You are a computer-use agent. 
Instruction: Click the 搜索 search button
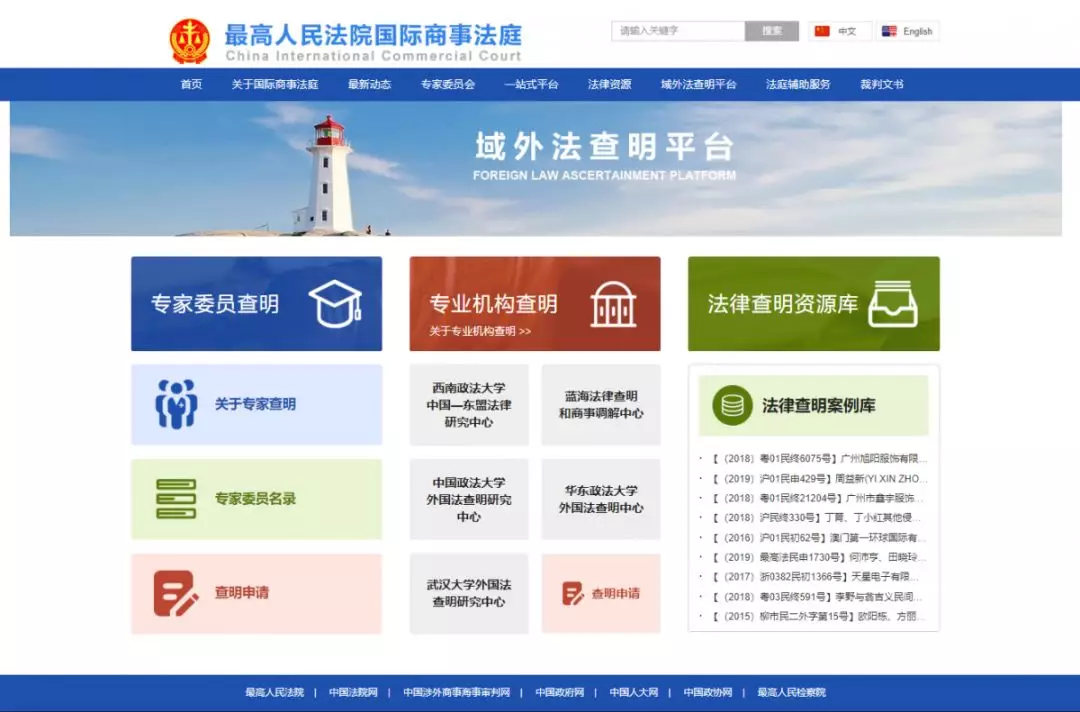pyautogui.click(x=772, y=31)
